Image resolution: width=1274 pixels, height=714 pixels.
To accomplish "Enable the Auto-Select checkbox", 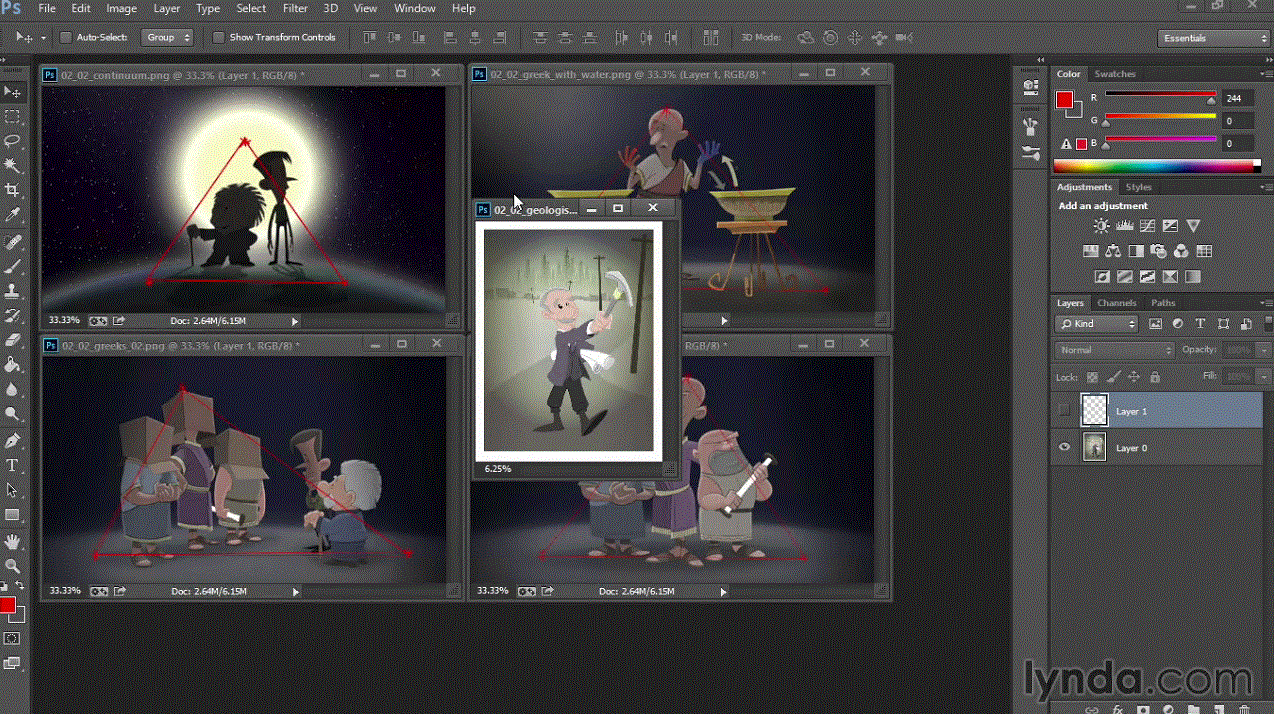I will pyautogui.click(x=66, y=37).
